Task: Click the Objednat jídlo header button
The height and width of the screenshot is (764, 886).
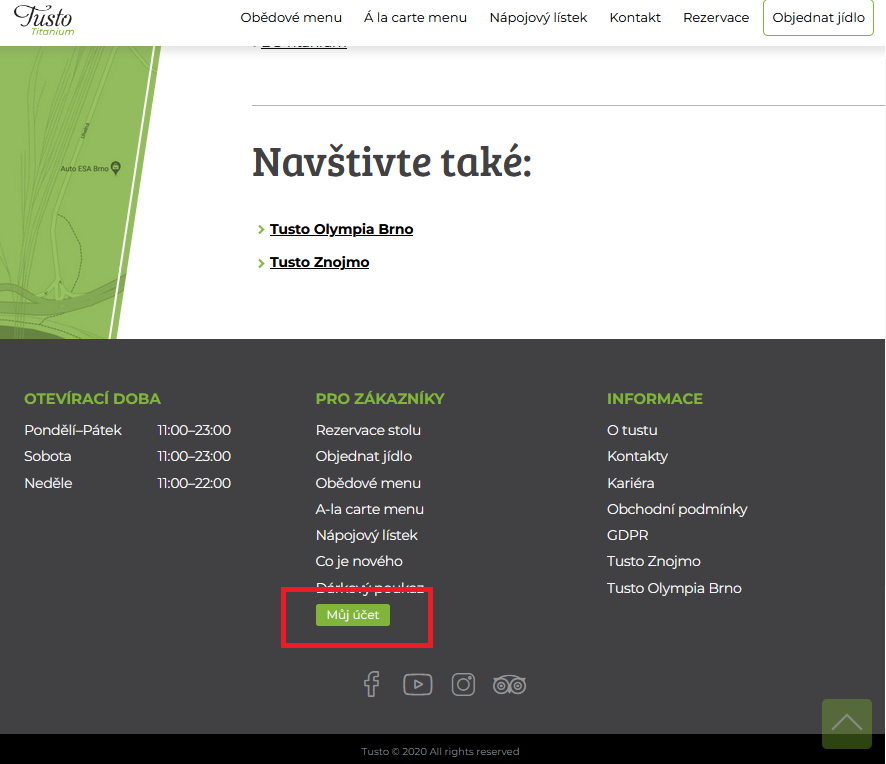Action: 818,18
